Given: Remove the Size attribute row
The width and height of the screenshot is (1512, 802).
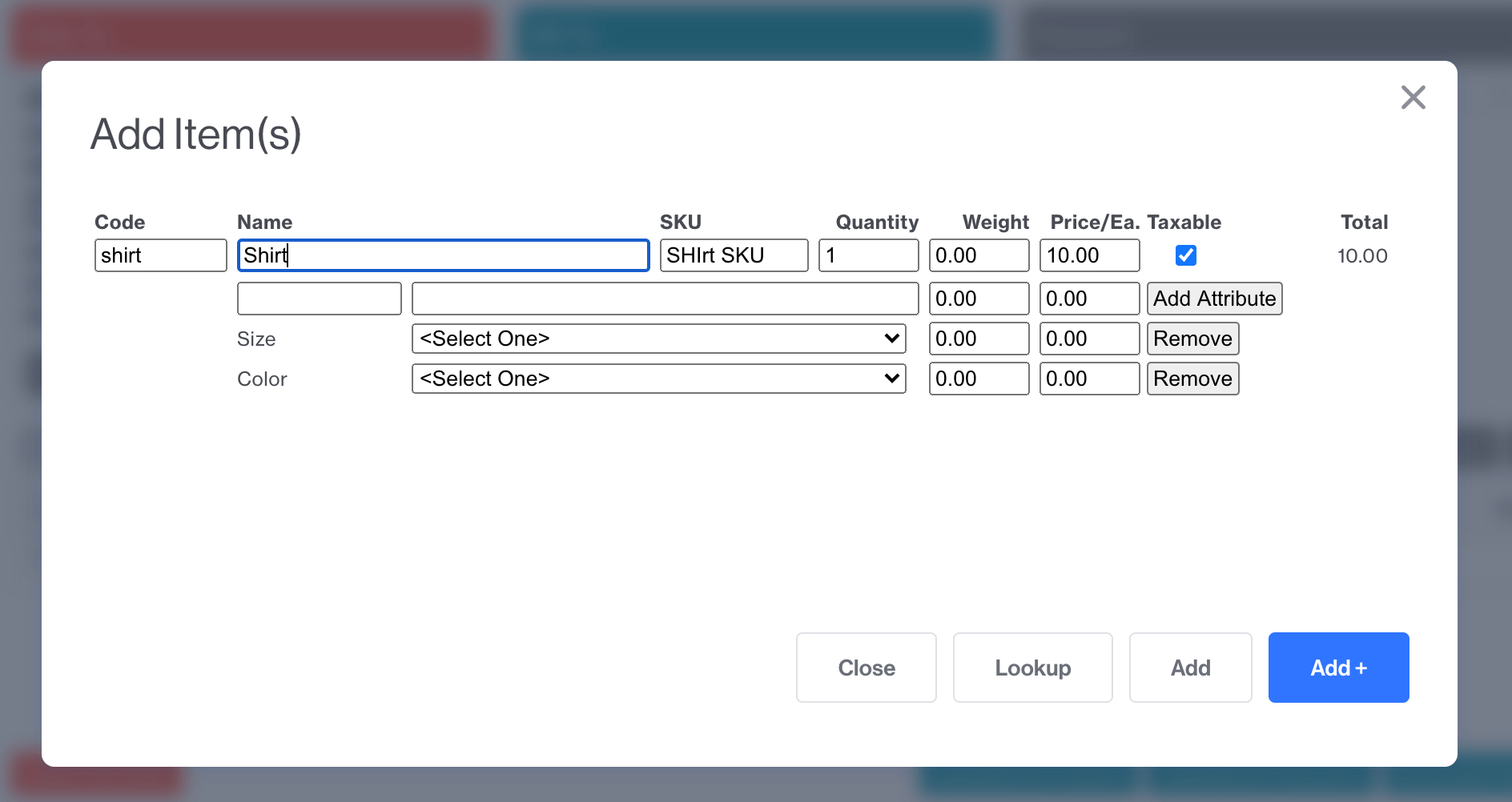Looking at the screenshot, I should (1192, 338).
